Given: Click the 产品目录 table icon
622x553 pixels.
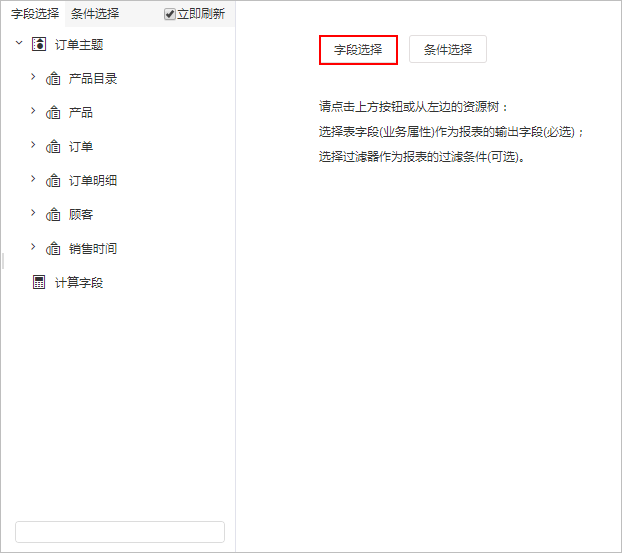Looking at the screenshot, I should tap(53, 79).
